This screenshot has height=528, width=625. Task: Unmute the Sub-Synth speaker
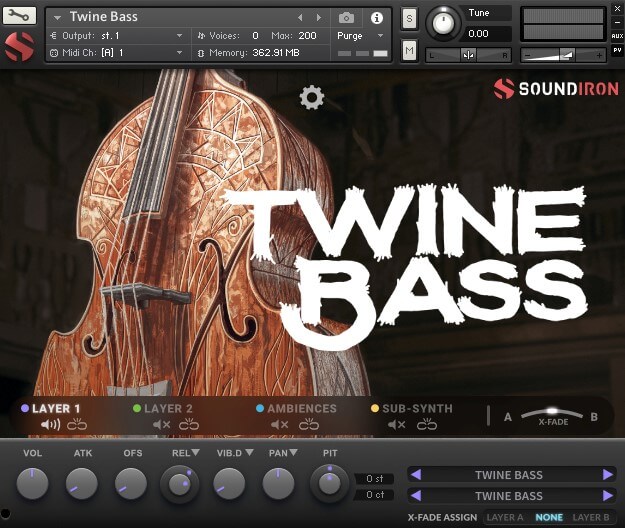point(397,425)
